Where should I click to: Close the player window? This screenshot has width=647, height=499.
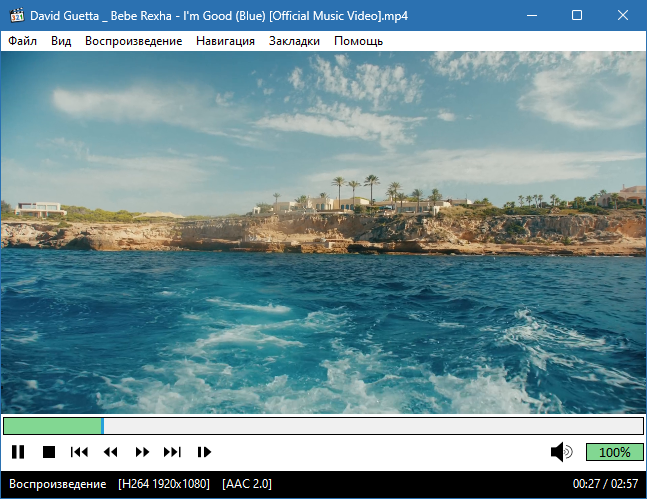point(623,16)
